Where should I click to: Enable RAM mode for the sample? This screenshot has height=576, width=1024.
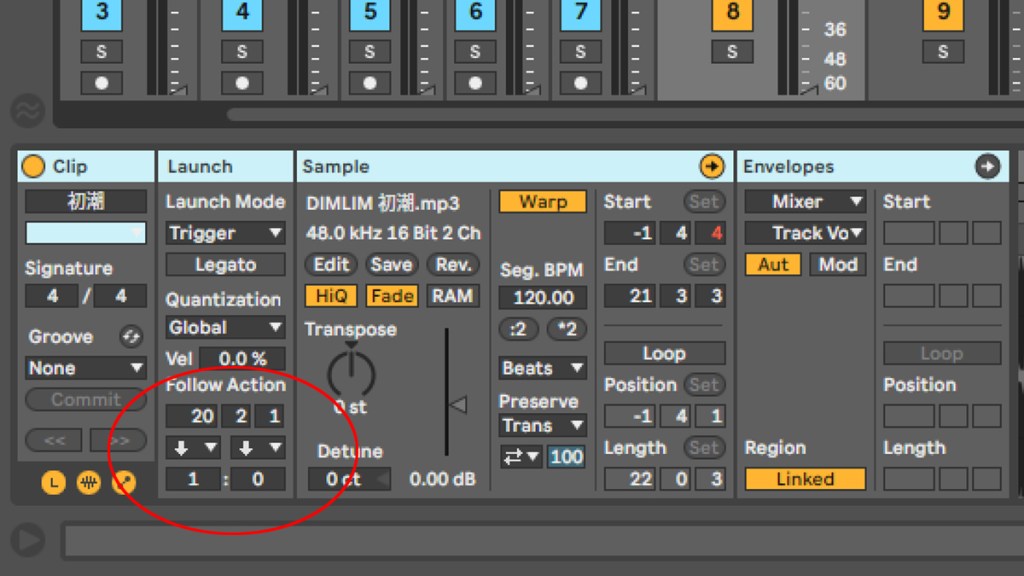[452, 296]
